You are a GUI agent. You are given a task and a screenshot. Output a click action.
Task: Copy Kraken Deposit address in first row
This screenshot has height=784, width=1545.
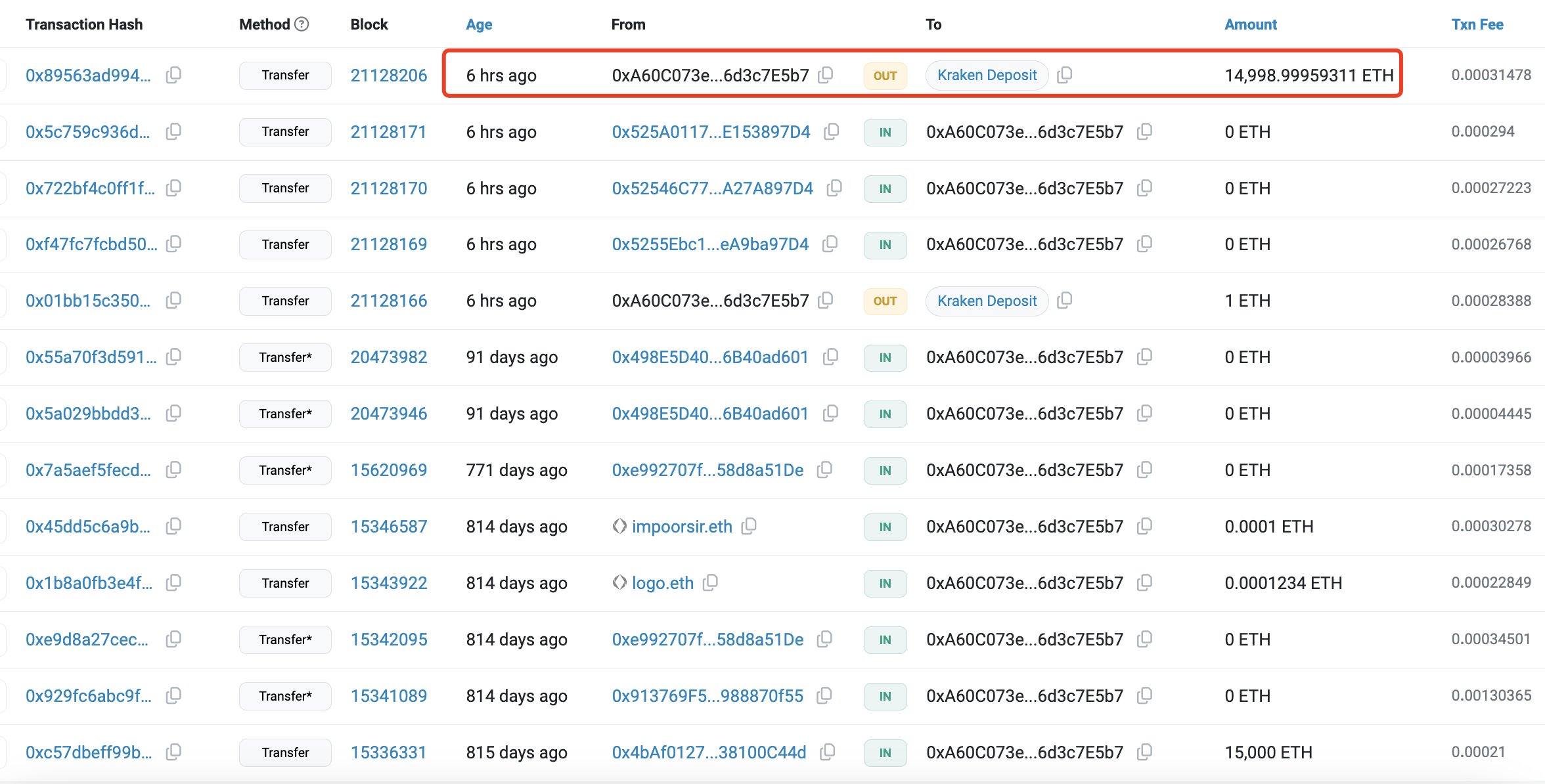point(1064,75)
